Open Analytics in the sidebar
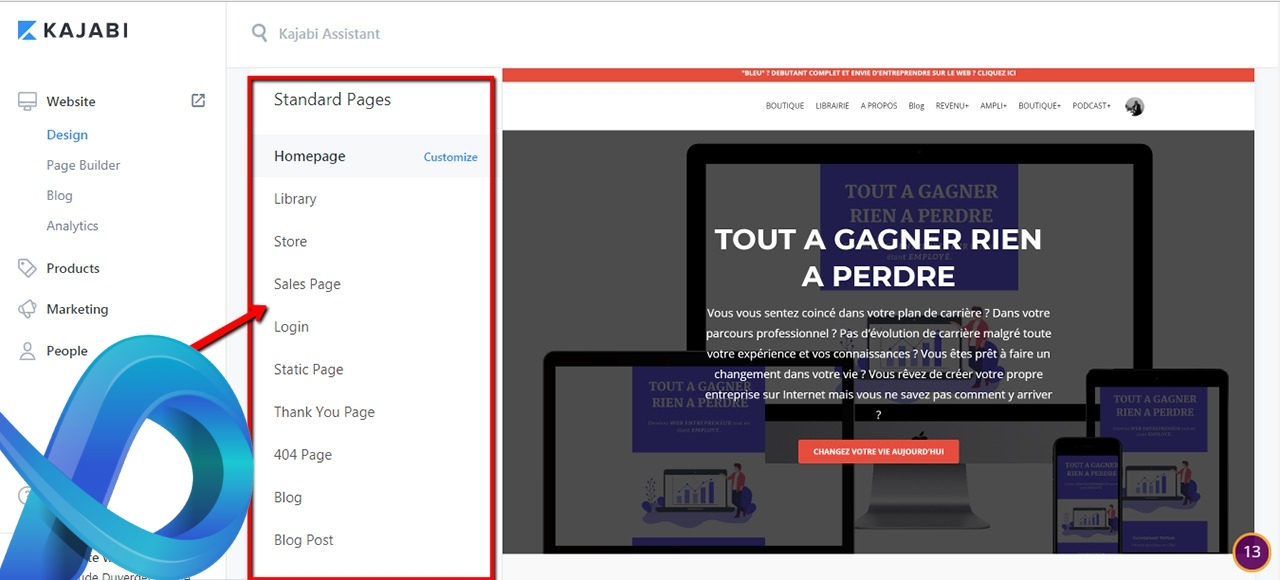Screen dimensions: 1280x580 coord(72,226)
